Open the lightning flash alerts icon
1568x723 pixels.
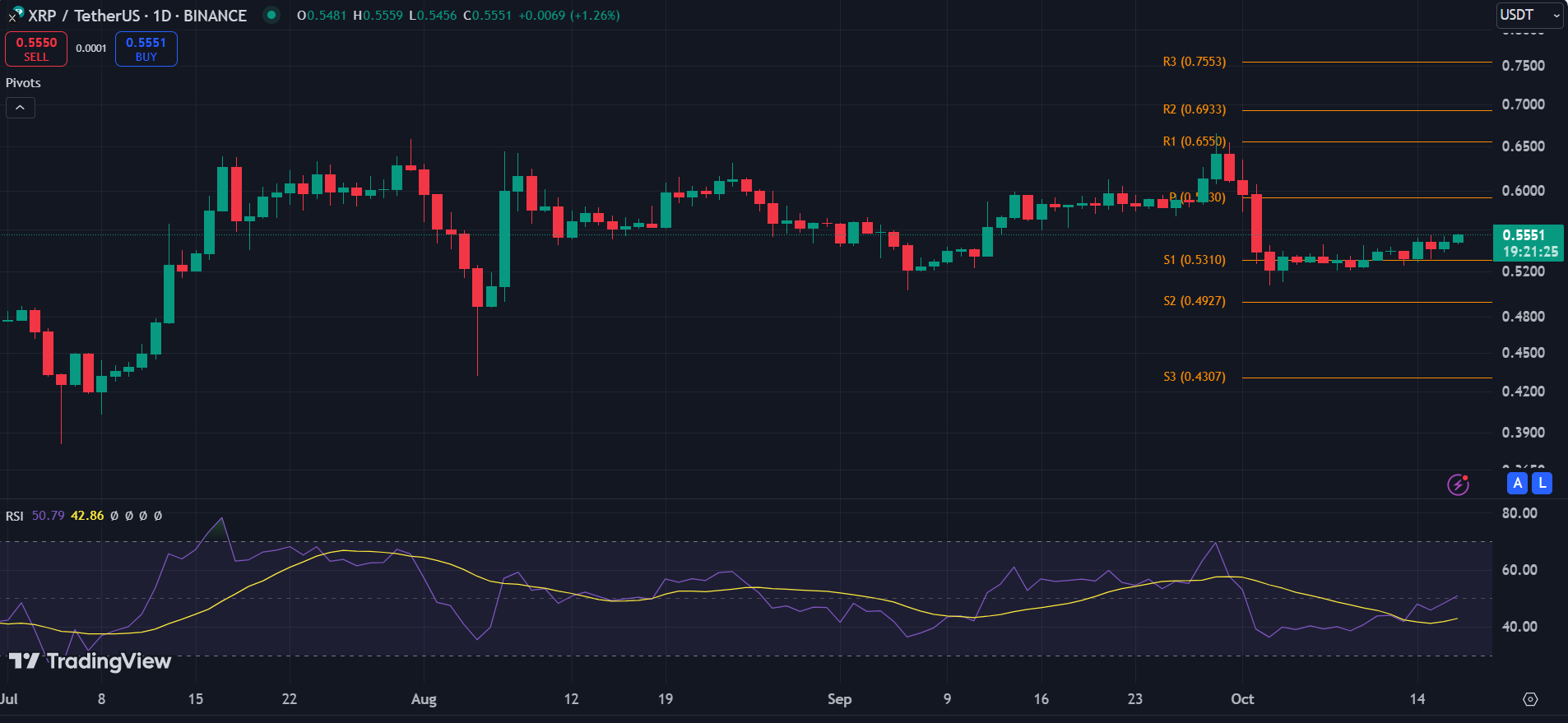1459,484
